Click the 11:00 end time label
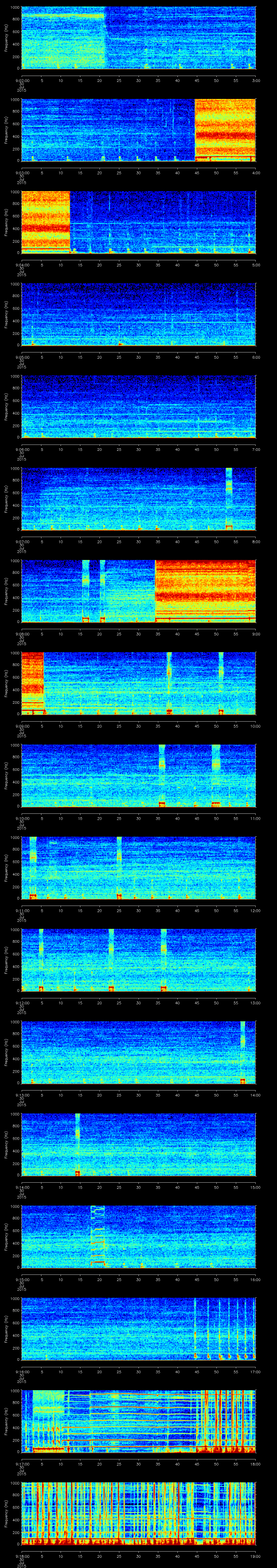 click(255, 819)
